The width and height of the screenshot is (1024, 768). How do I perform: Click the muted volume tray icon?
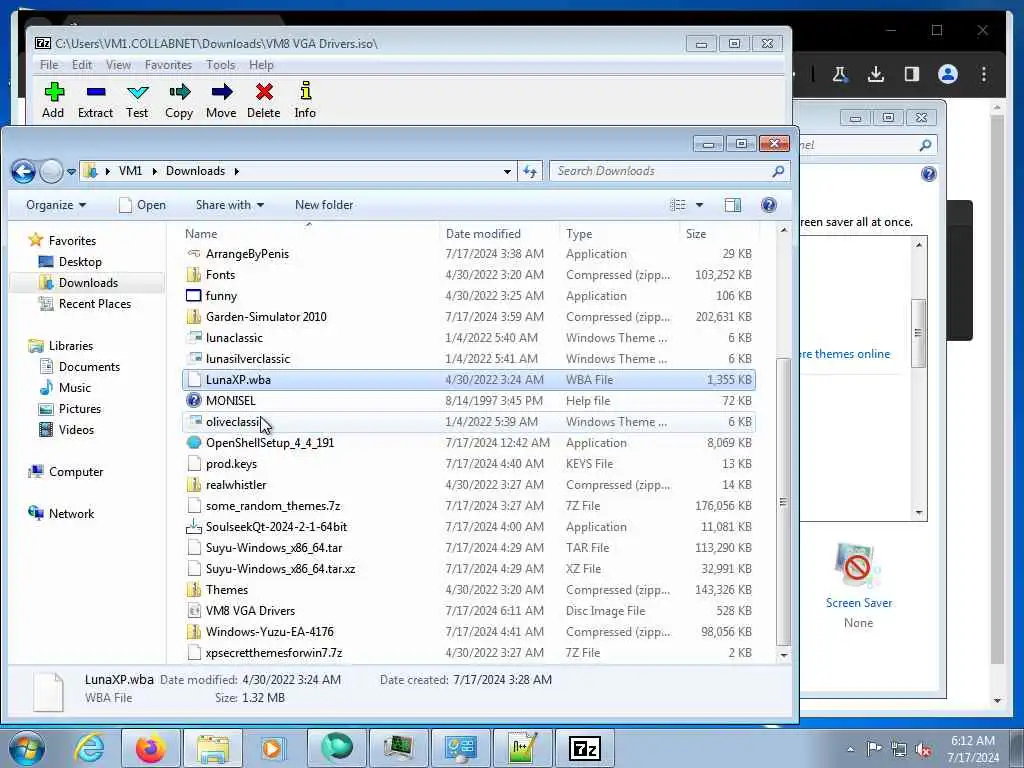coord(923,749)
